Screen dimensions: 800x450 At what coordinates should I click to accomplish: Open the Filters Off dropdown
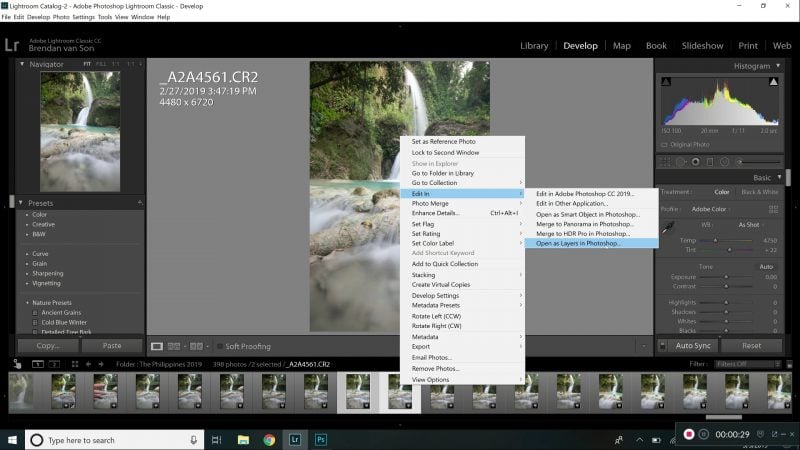747,364
